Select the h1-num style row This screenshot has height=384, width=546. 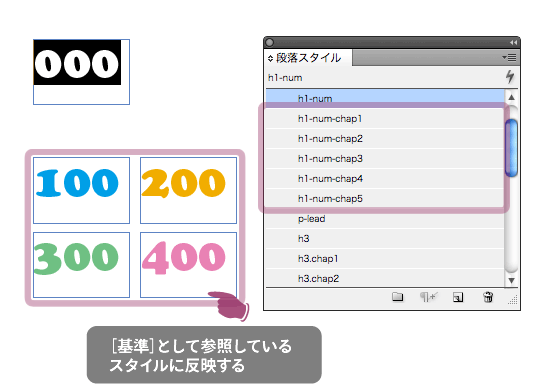pyautogui.click(x=385, y=98)
